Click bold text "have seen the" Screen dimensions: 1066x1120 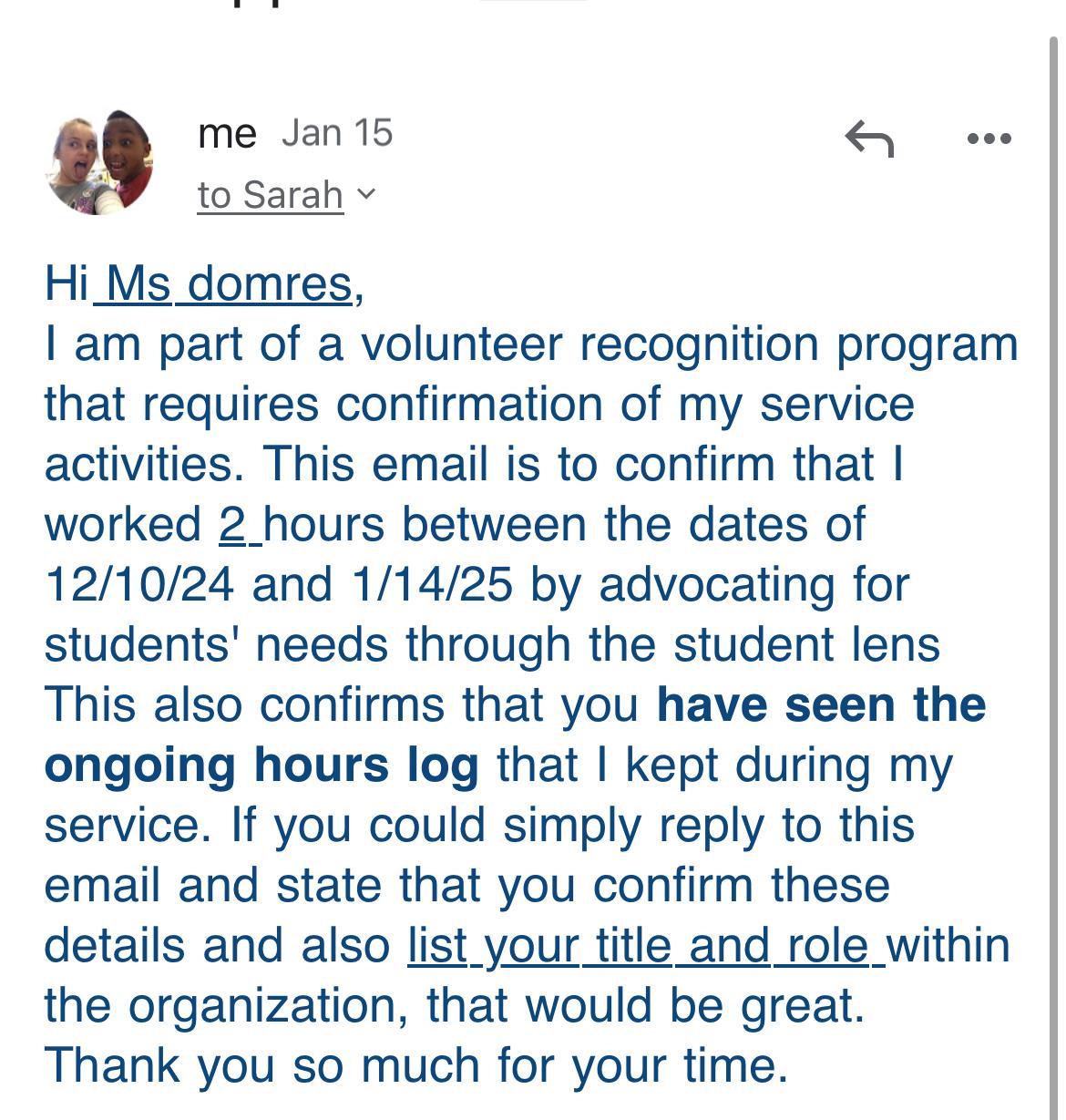821,704
